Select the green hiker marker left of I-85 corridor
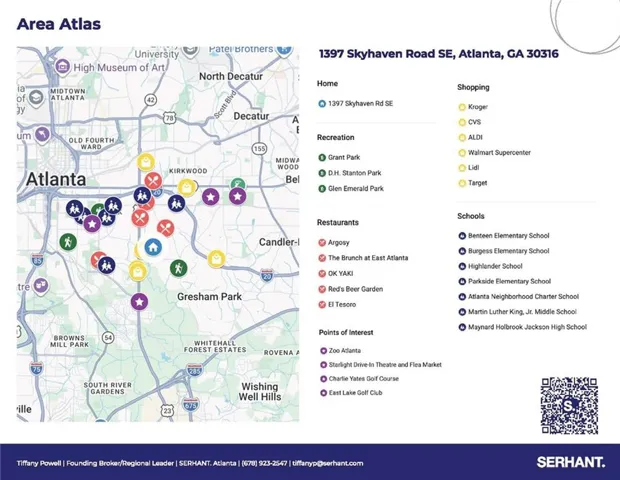 pos(68,242)
